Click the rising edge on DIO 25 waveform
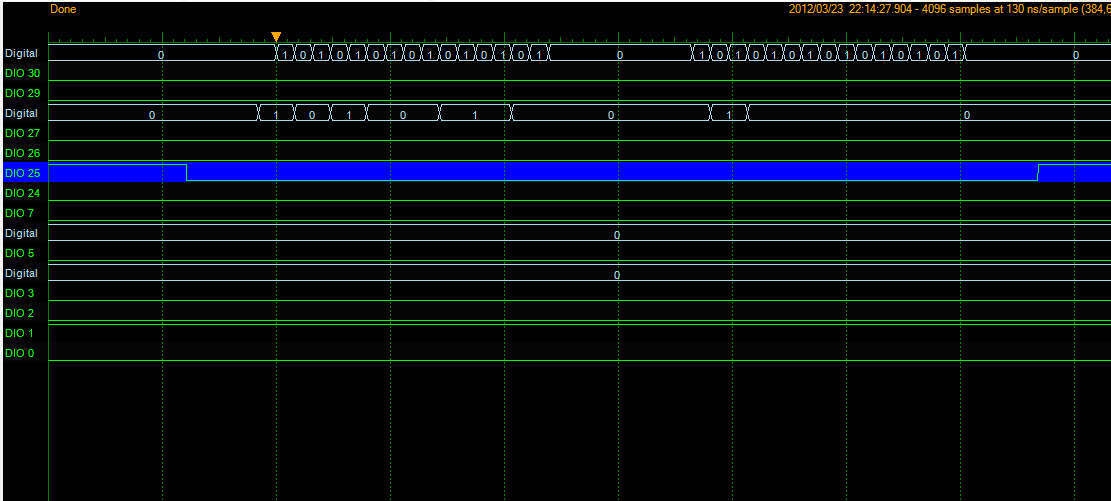 [x=1038, y=172]
